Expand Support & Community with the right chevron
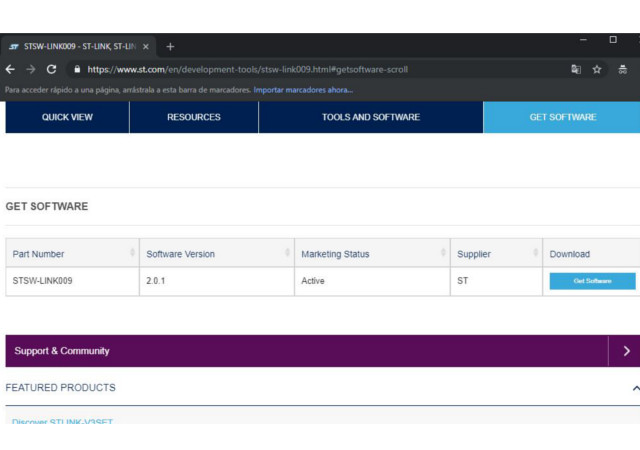 point(627,351)
